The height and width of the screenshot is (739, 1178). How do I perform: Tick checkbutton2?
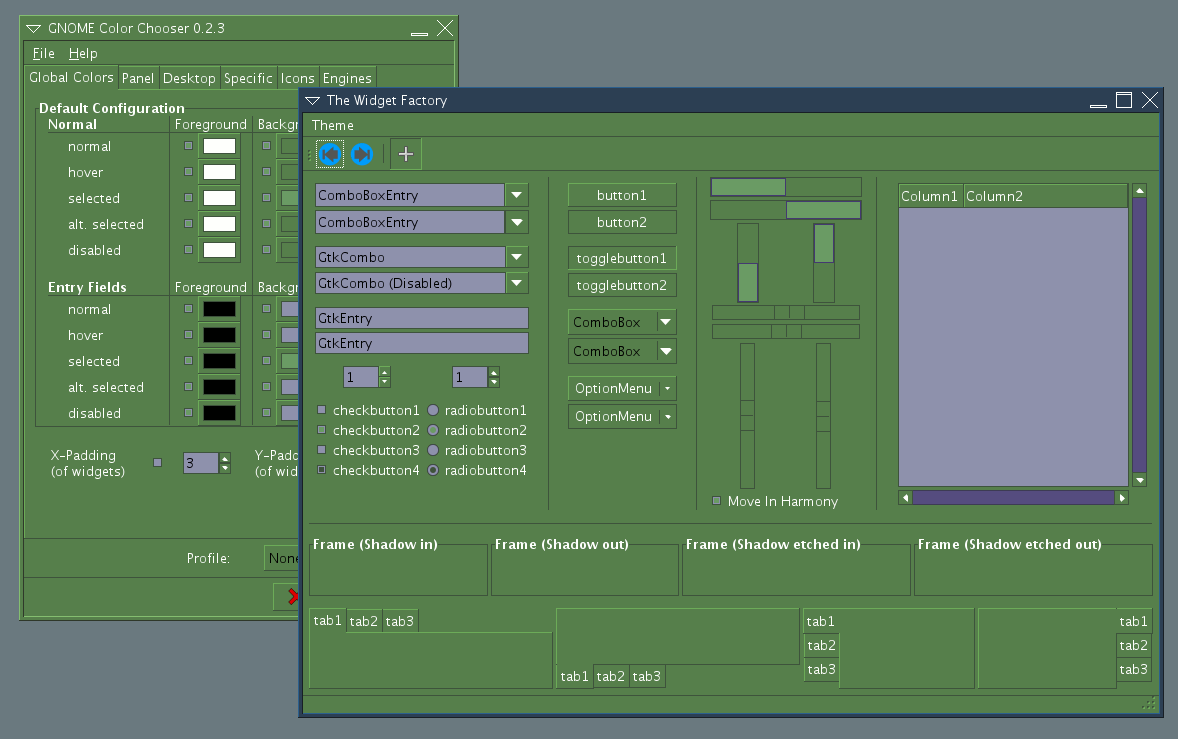(x=322, y=430)
